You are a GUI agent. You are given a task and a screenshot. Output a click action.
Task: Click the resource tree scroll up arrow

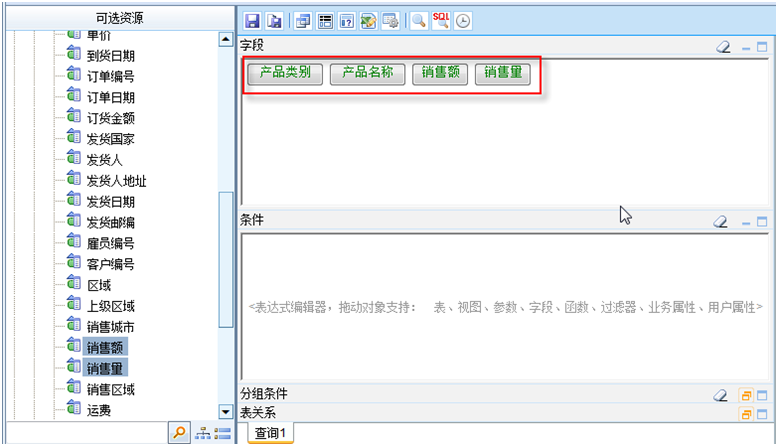click(x=226, y=39)
